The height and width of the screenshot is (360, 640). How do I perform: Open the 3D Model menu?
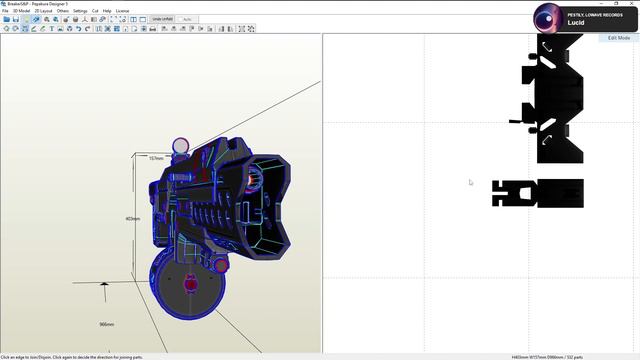click(x=21, y=11)
